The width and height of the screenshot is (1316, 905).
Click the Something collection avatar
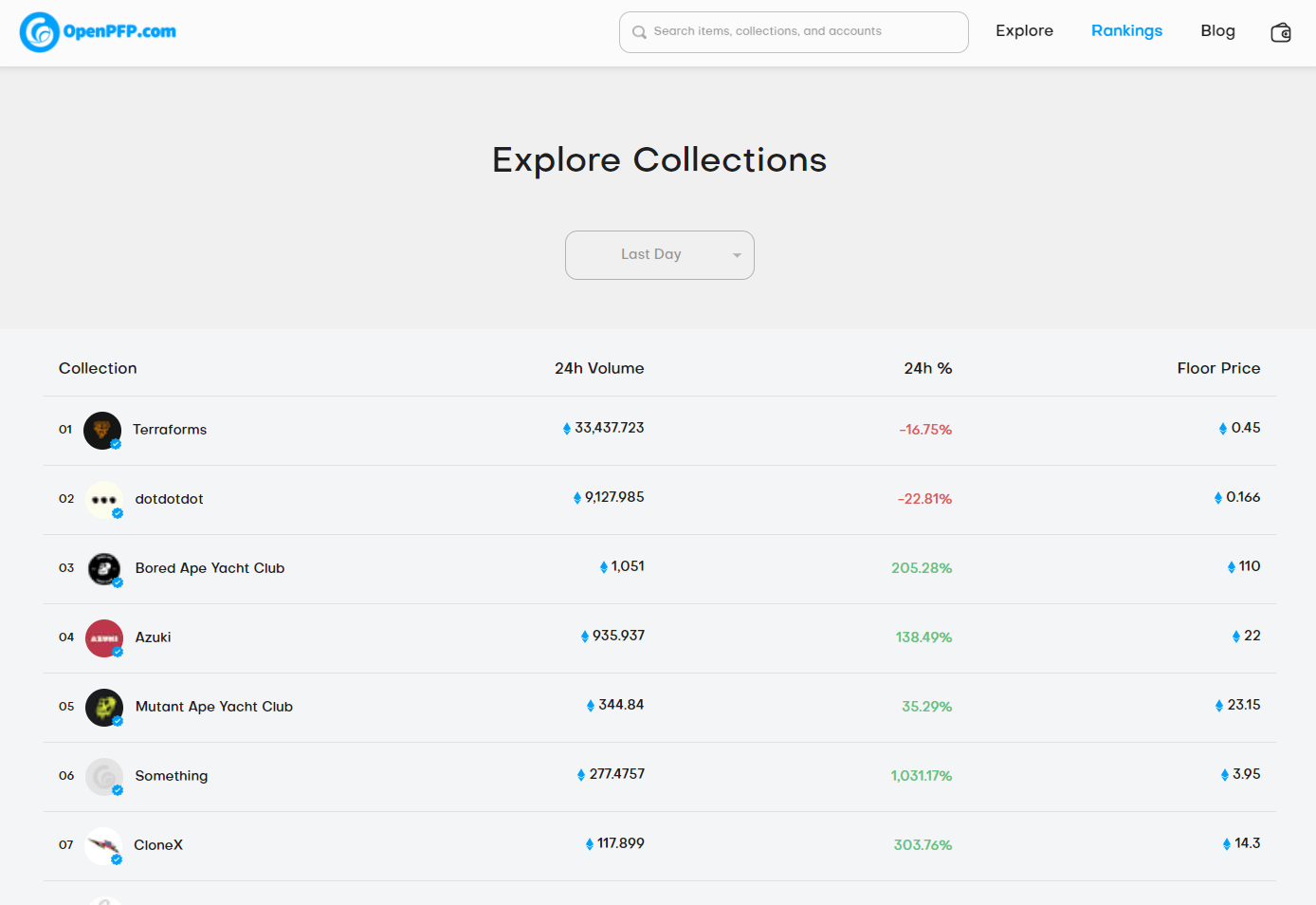point(104,777)
